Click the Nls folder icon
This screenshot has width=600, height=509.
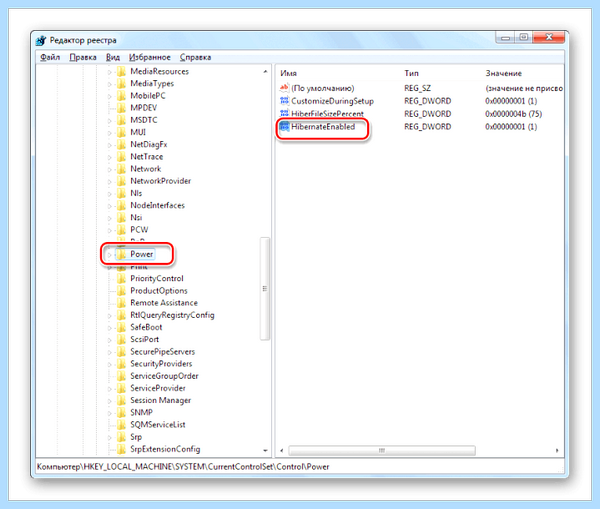121,193
